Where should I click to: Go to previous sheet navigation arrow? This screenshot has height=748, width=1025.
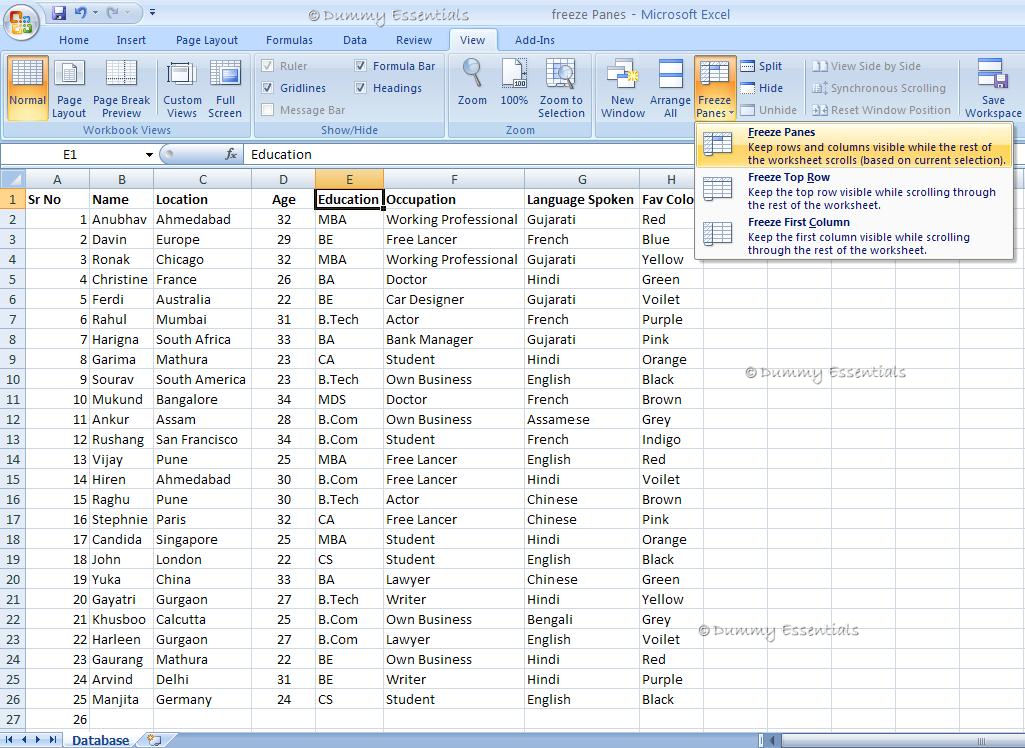(x=24, y=740)
